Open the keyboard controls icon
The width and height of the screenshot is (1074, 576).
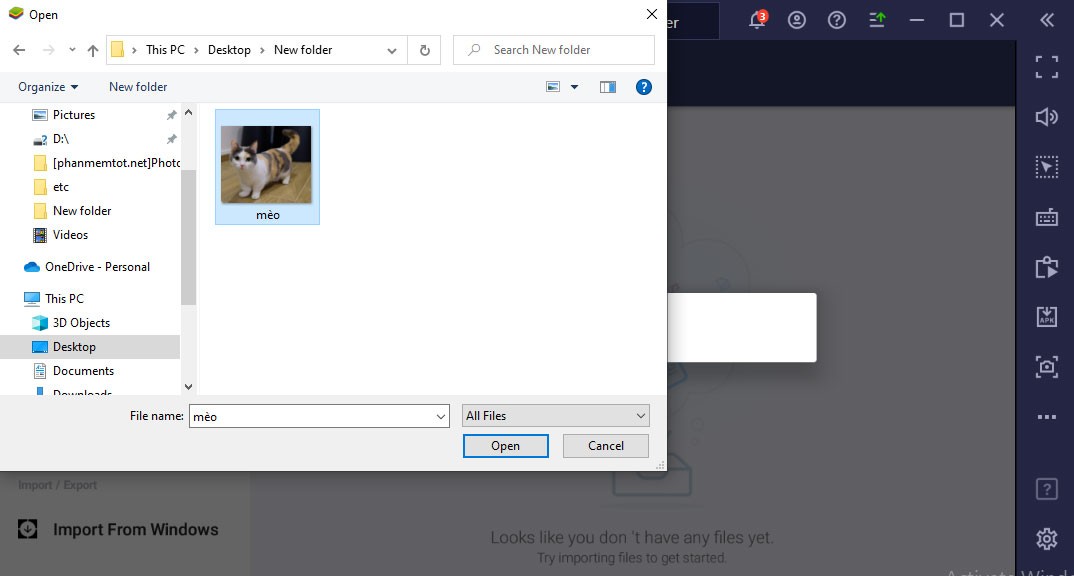pyautogui.click(x=1046, y=217)
